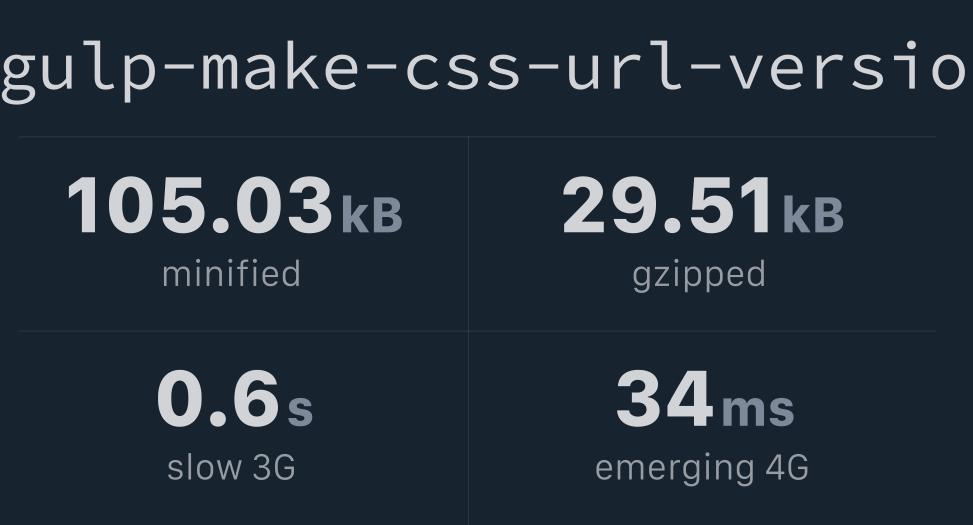Viewport: 973px width, 525px height.
Task: Click the 'css' segment of package name
Action: point(463,71)
